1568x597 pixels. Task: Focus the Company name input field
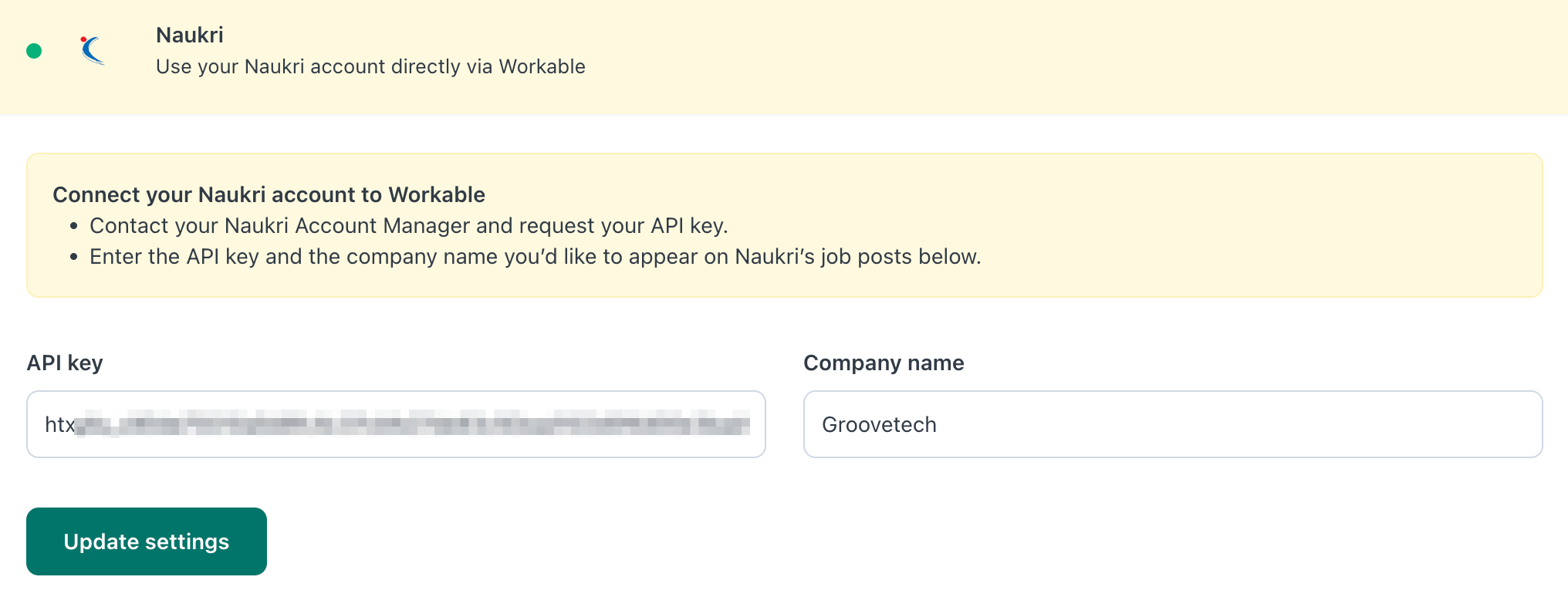(x=1173, y=424)
